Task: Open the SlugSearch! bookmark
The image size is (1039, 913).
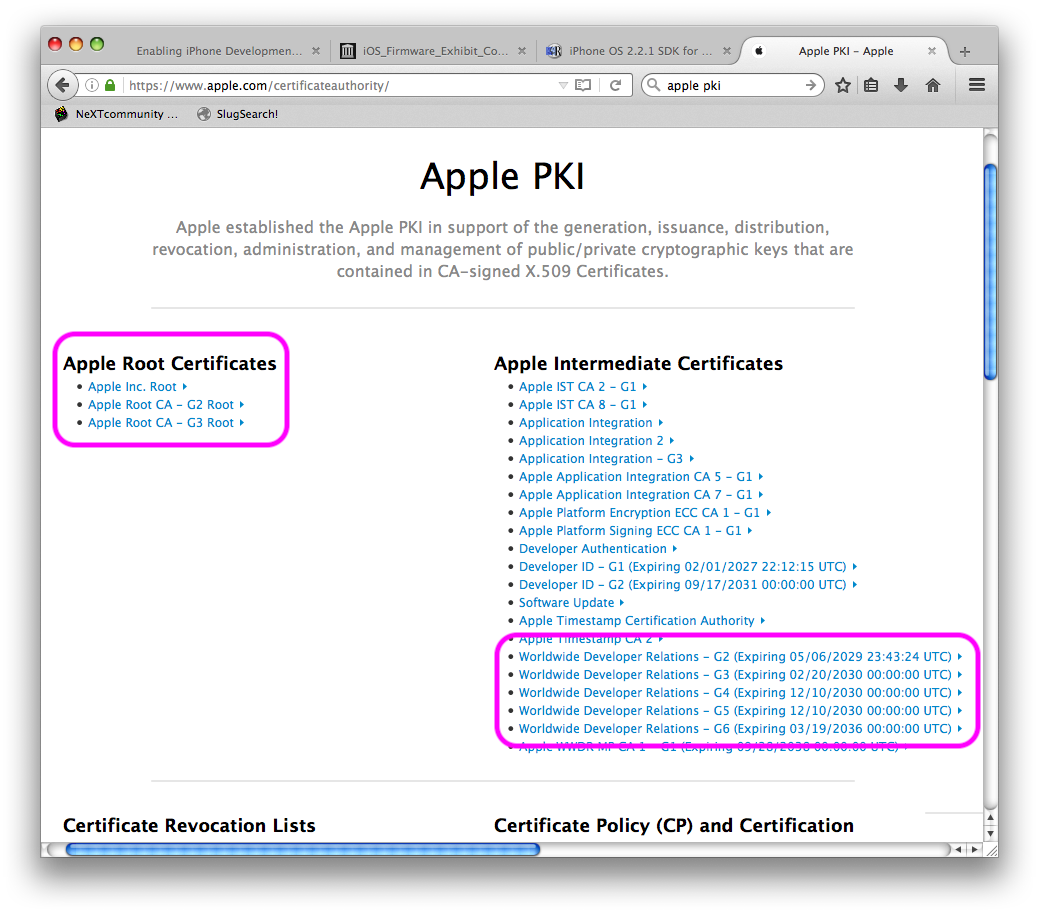Action: pyautogui.click(x=246, y=114)
